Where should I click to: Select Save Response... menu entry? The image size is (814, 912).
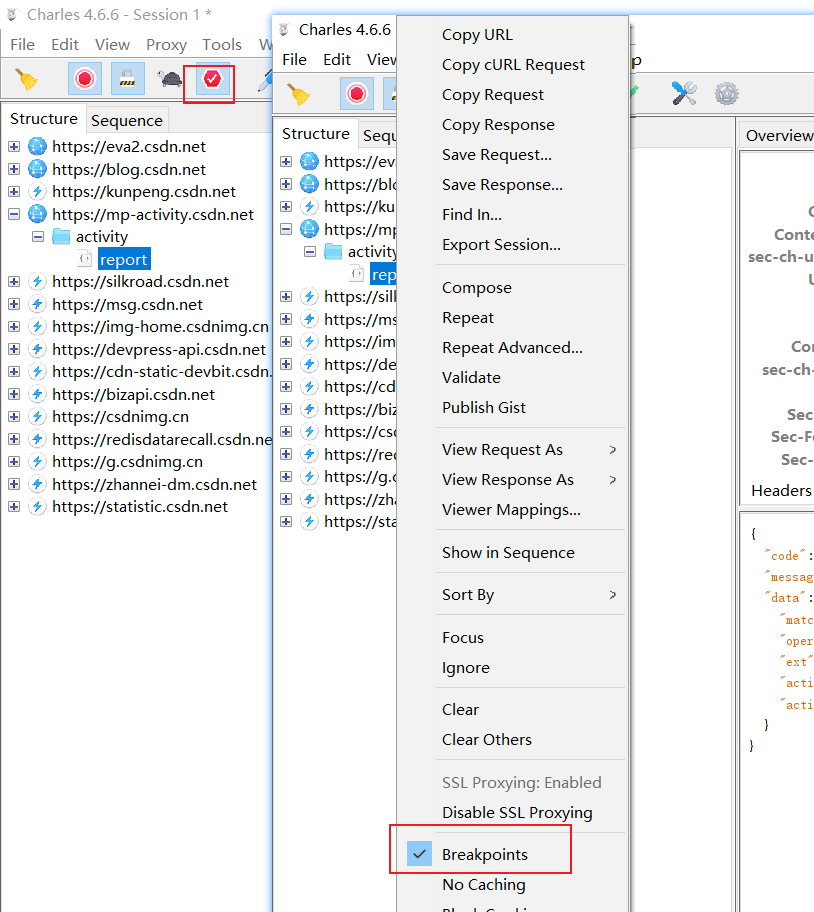pyautogui.click(x=502, y=185)
